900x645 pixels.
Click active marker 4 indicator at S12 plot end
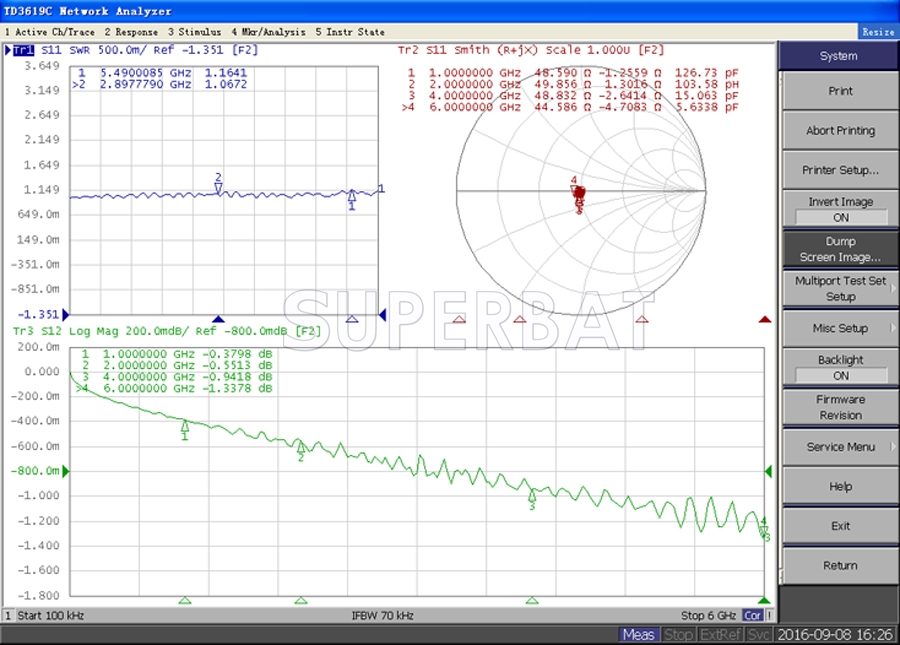click(x=763, y=600)
